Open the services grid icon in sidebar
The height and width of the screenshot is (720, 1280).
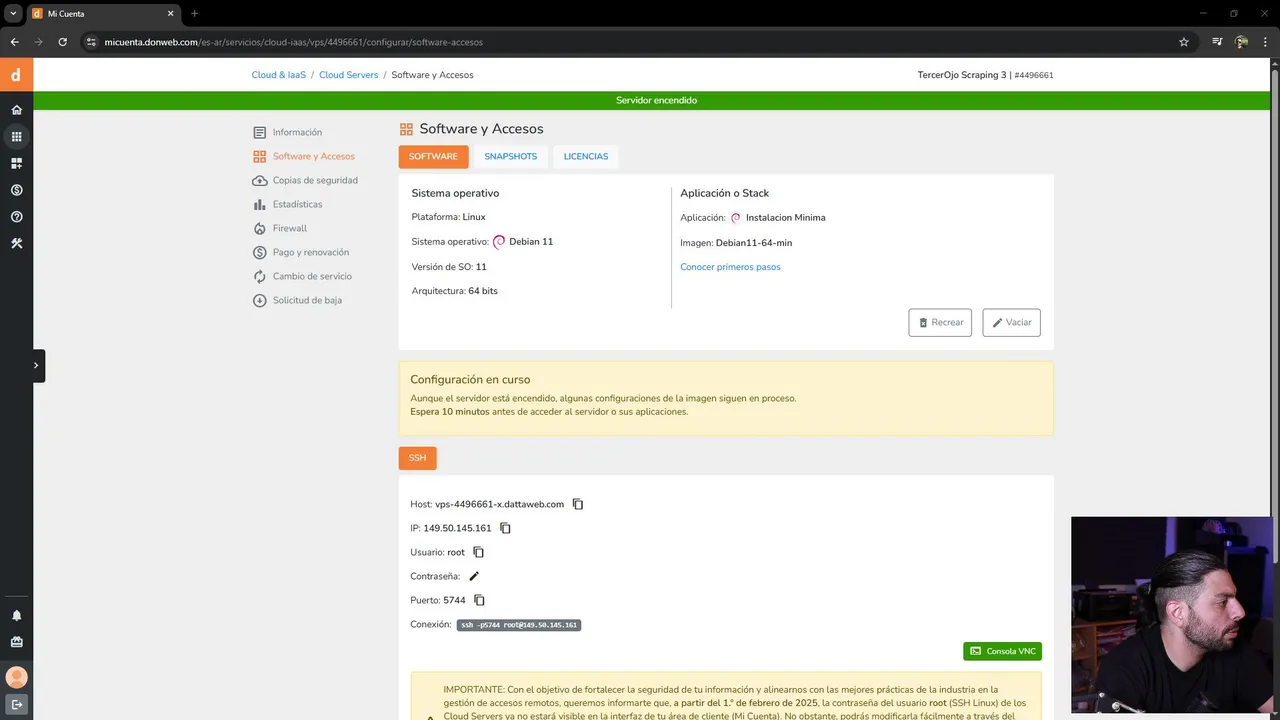pyautogui.click(x=16, y=137)
